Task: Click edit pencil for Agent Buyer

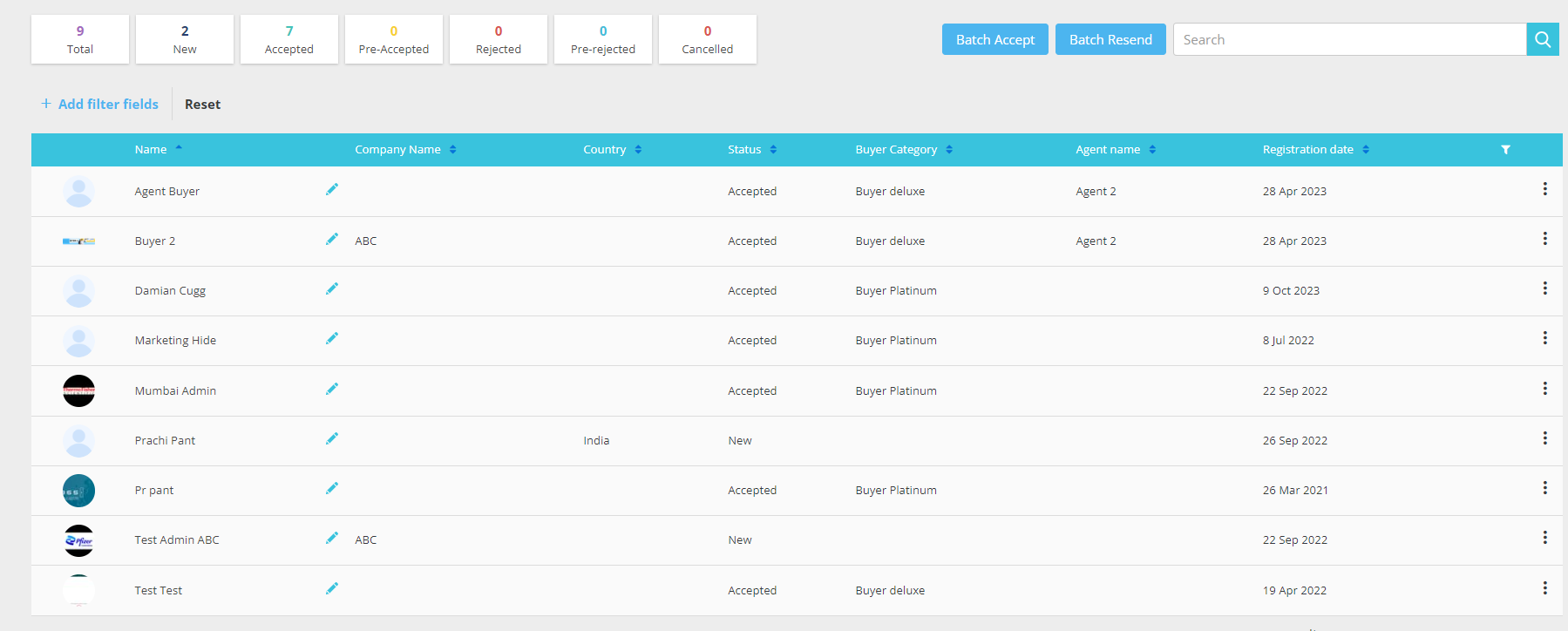Action: 332,190
